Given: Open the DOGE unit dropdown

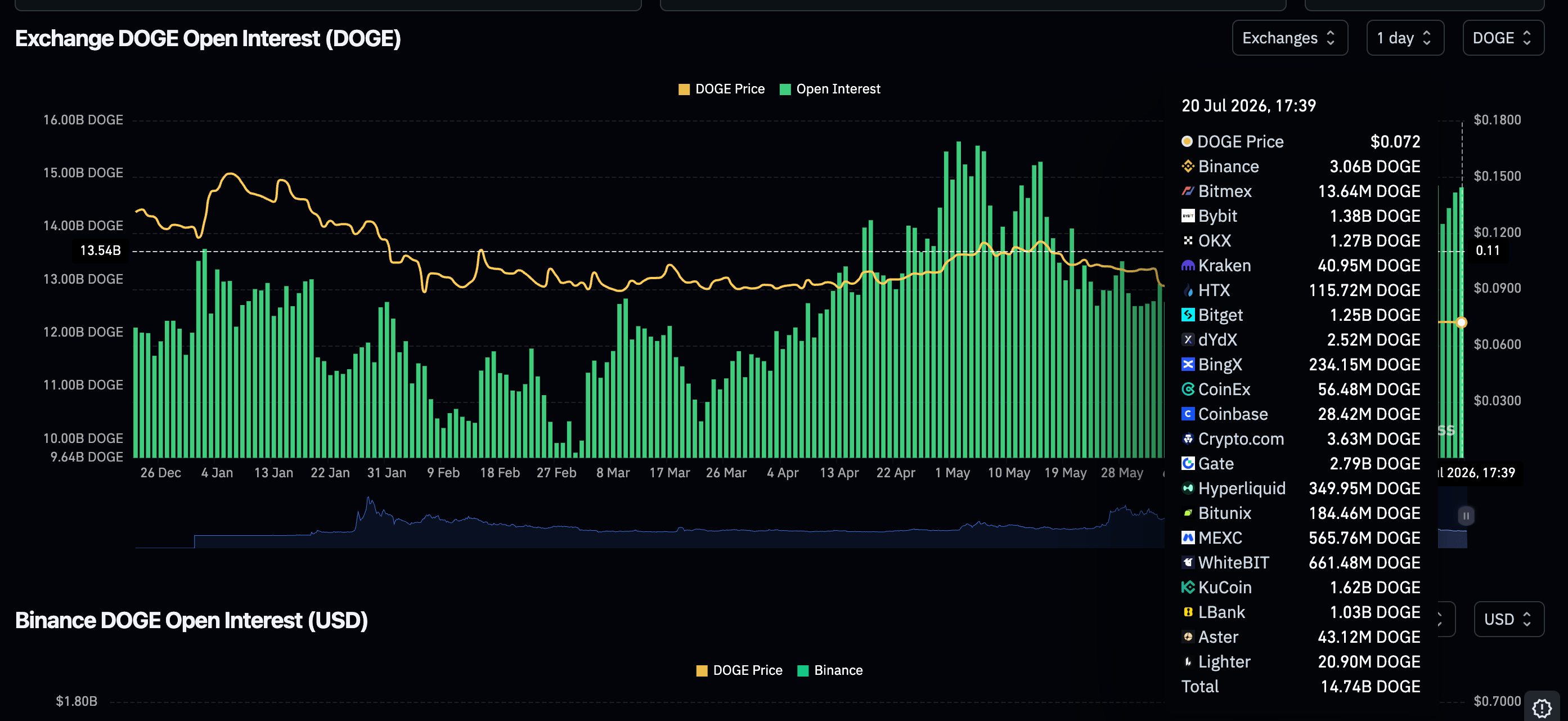Looking at the screenshot, I should coord(1502,38).
